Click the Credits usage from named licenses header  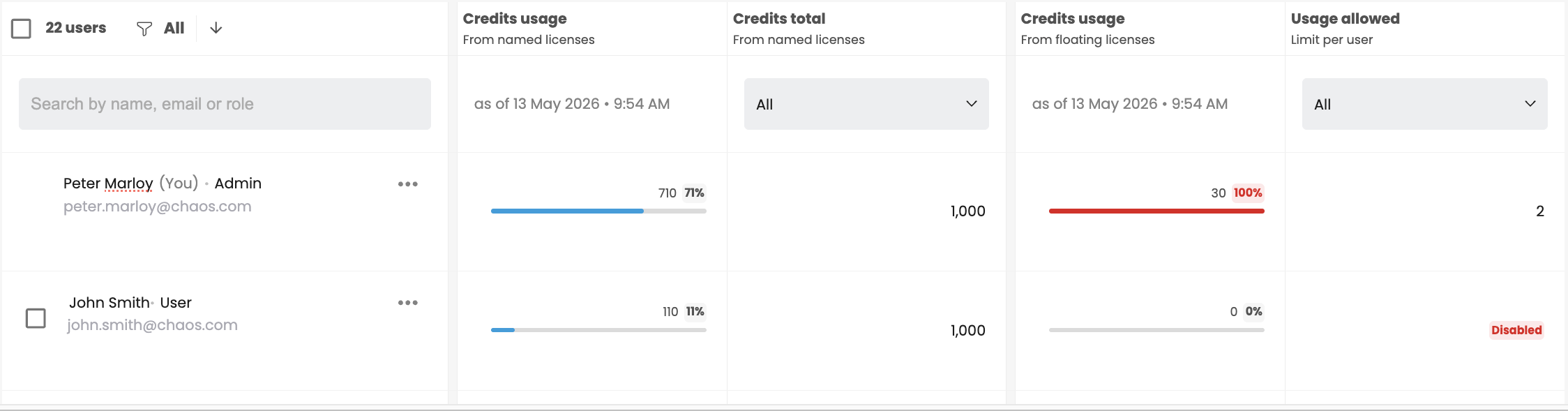tap(529, 29)
